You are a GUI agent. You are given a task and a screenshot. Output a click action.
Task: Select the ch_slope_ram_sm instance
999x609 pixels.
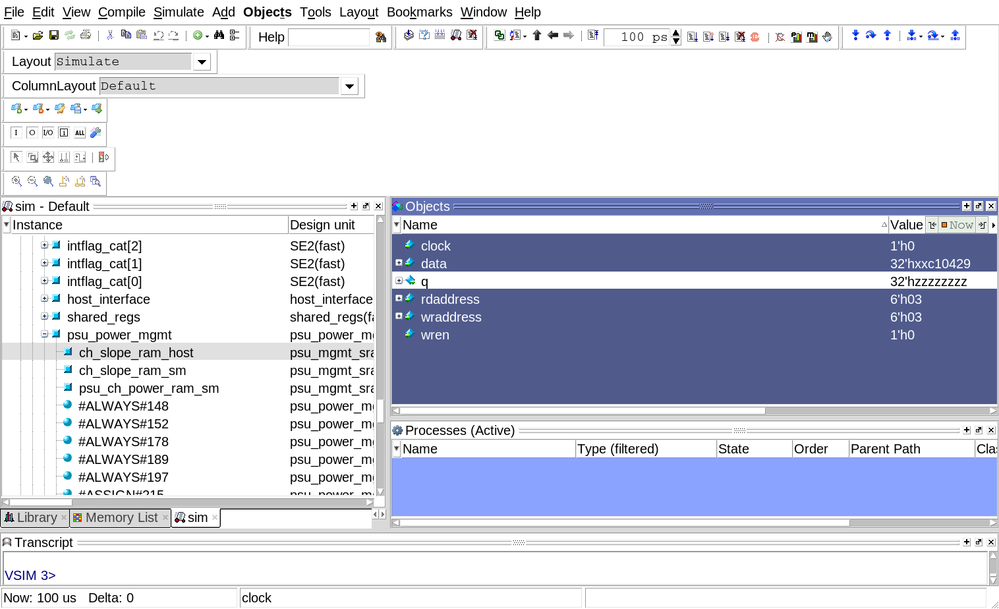[132, 370]
